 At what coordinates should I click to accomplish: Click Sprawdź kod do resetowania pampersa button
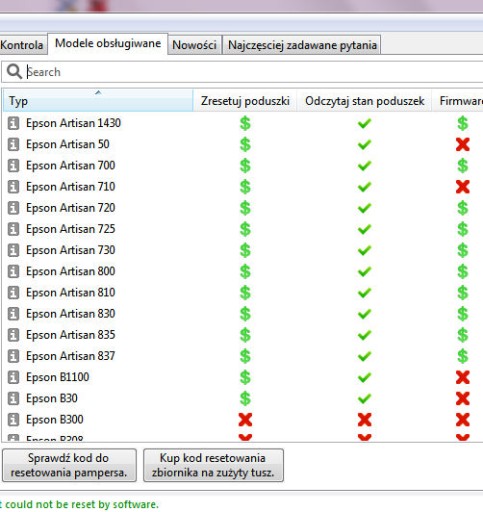coord(69,465)
